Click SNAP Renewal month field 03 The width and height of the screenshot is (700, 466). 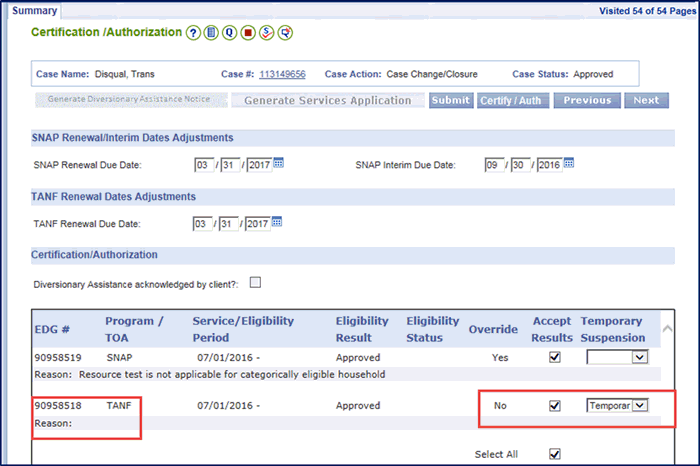204,165
